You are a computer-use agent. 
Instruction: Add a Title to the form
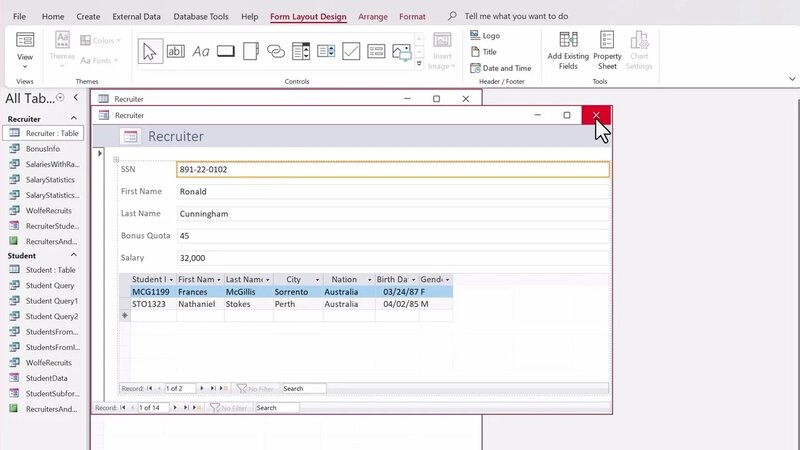pos(483,52)
